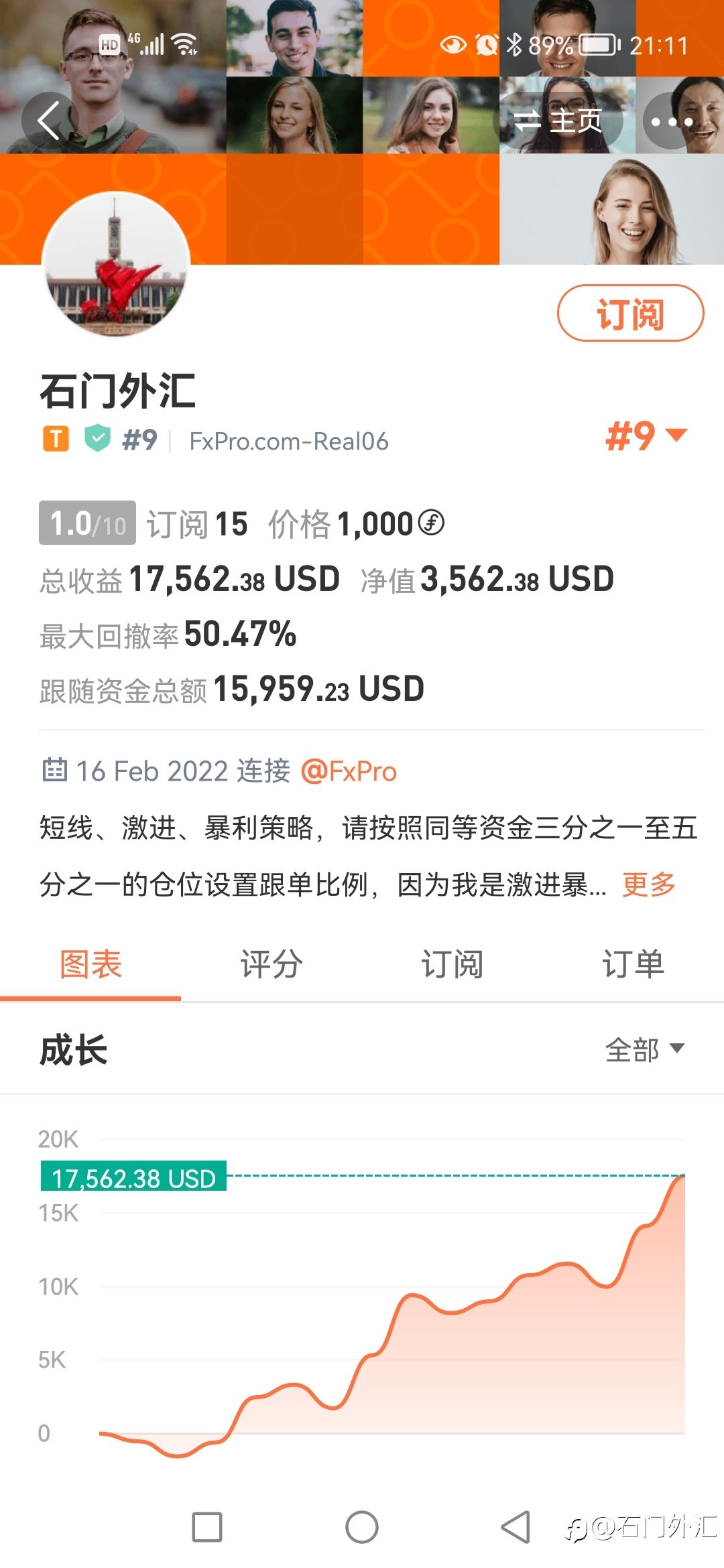This screenshot has width=724, height=1568.
Task: Open the three-dots more menu
Action: [x=672, y=121]
